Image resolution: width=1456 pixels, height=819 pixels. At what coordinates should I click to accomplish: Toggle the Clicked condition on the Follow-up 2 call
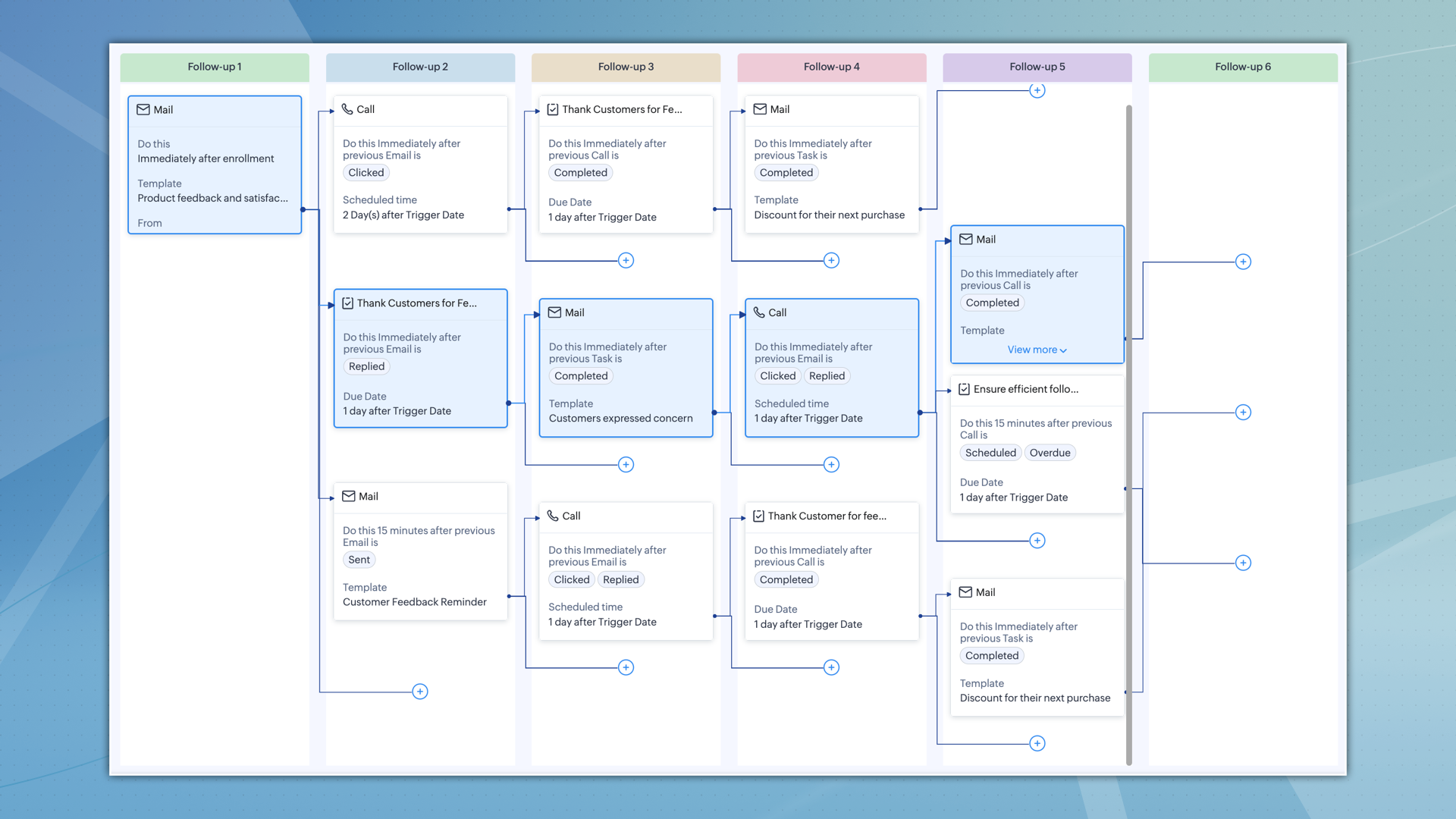coord(366,172)
